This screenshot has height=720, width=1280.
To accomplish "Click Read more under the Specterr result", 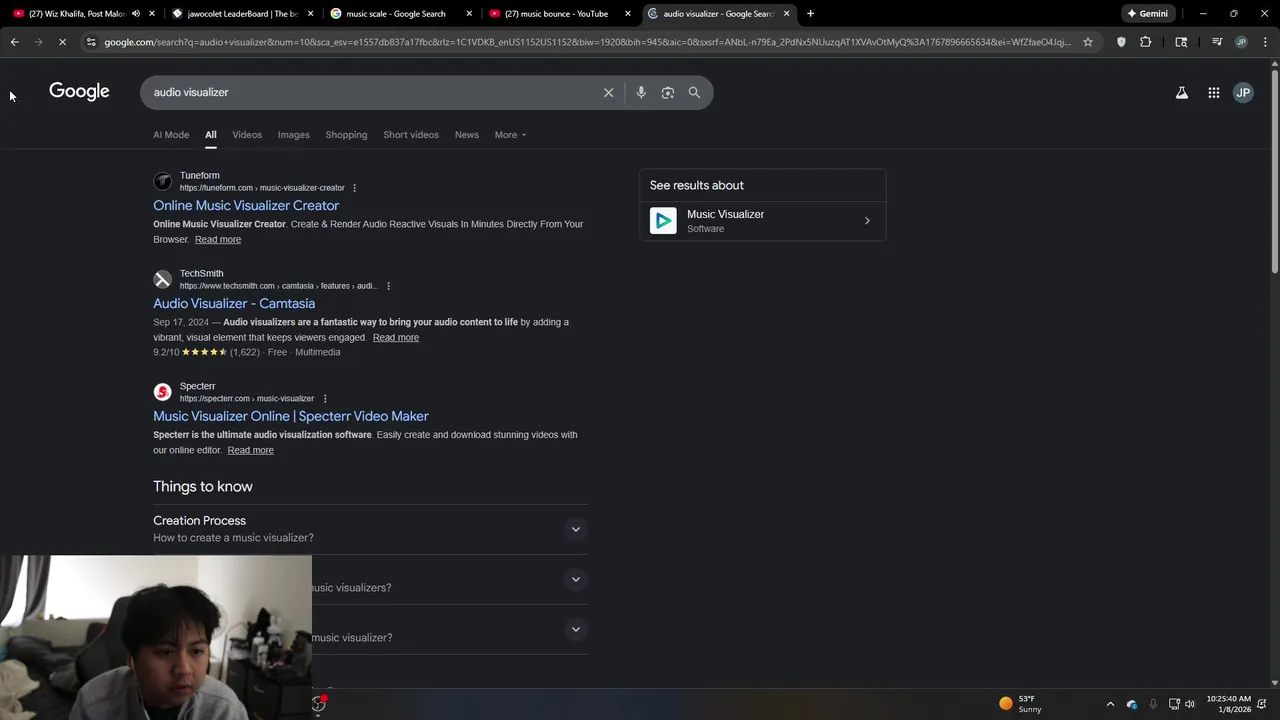I will [x=250, y=450].
